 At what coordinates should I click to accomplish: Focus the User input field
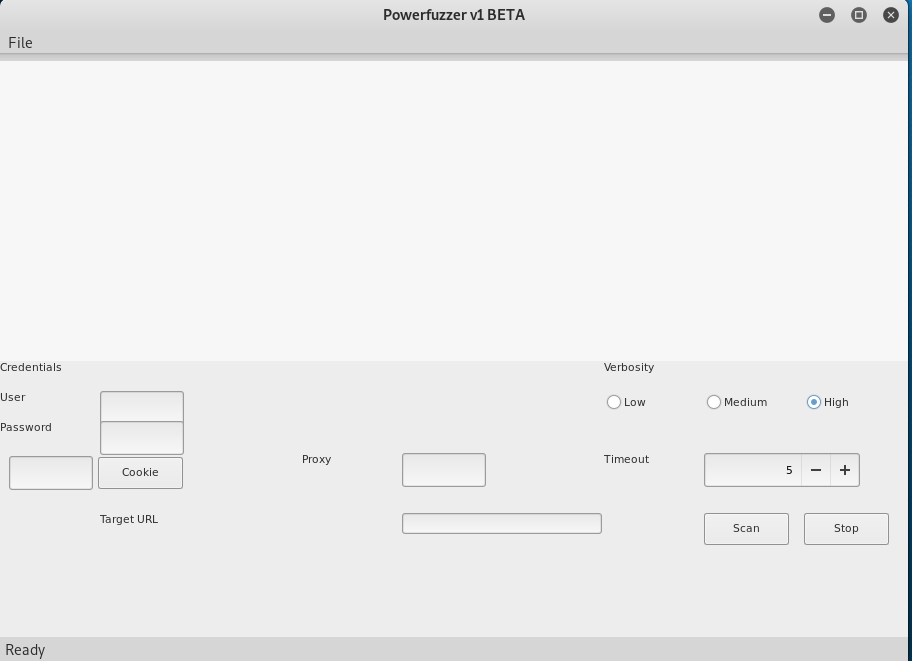pyautogui.click(x=142, y=406)
